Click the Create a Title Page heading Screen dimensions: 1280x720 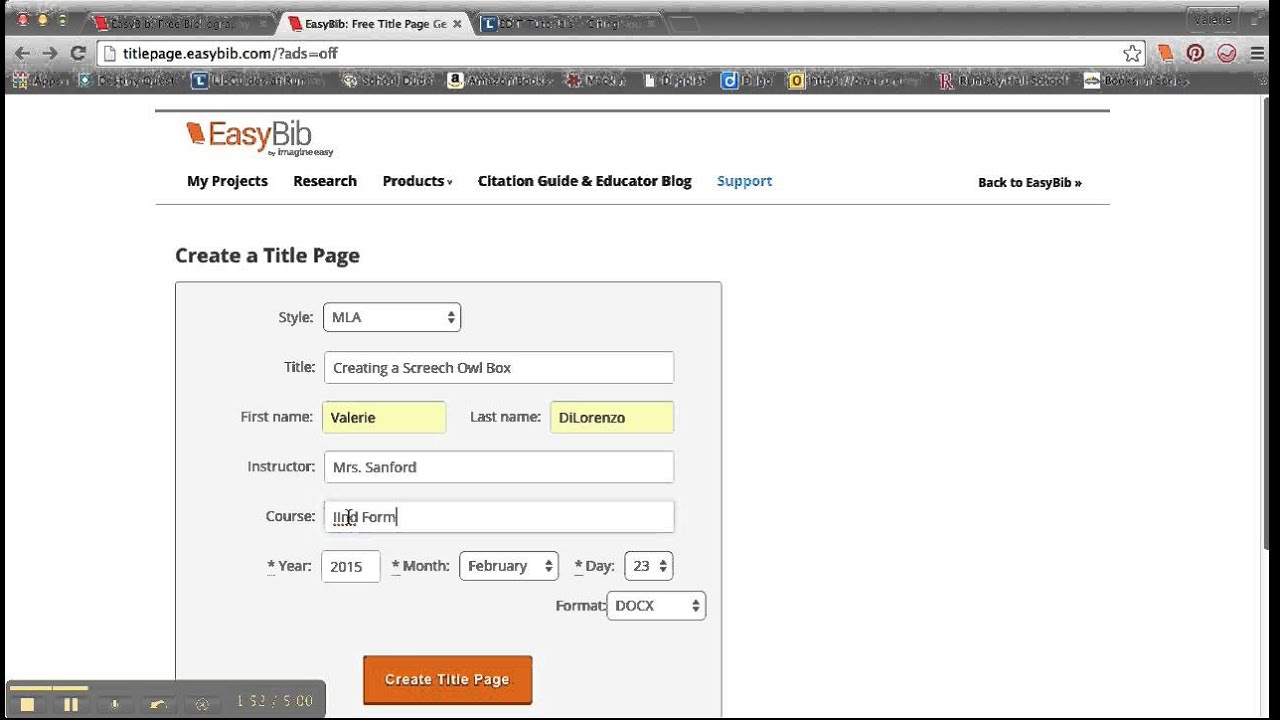pos(267,255)
